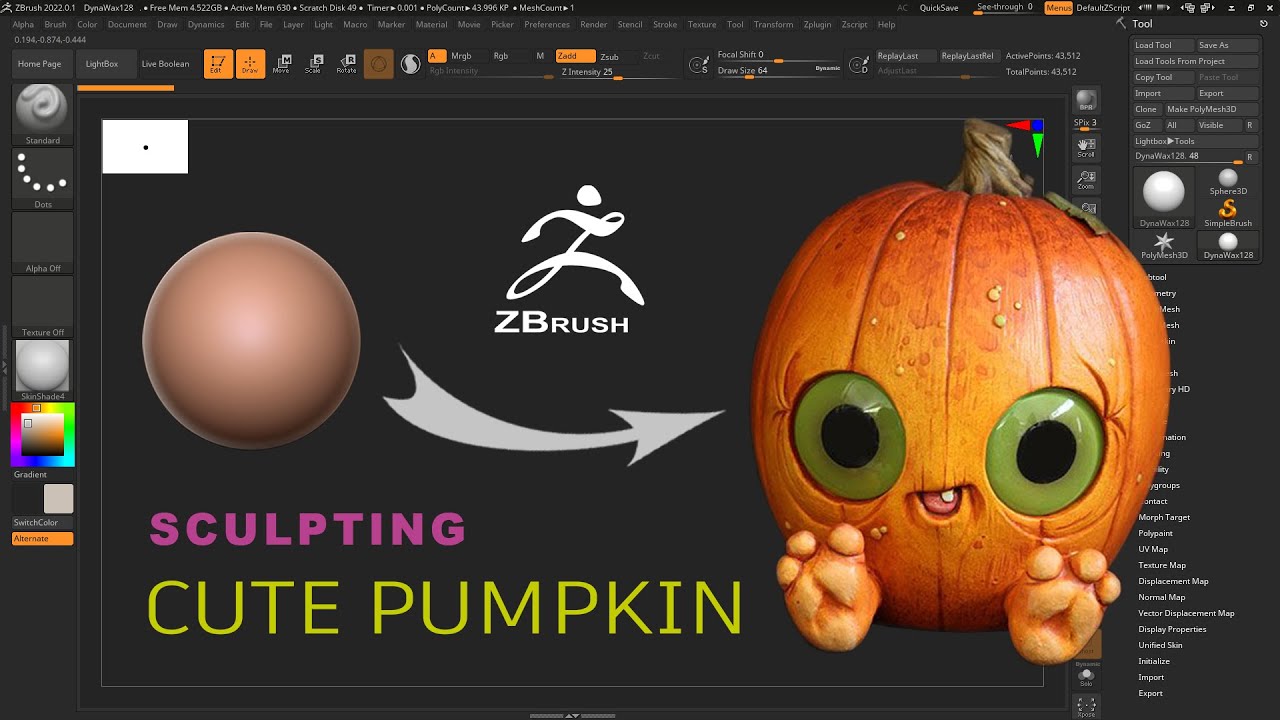
Task: Open the Zplugin menu
Action: [817, 24]
